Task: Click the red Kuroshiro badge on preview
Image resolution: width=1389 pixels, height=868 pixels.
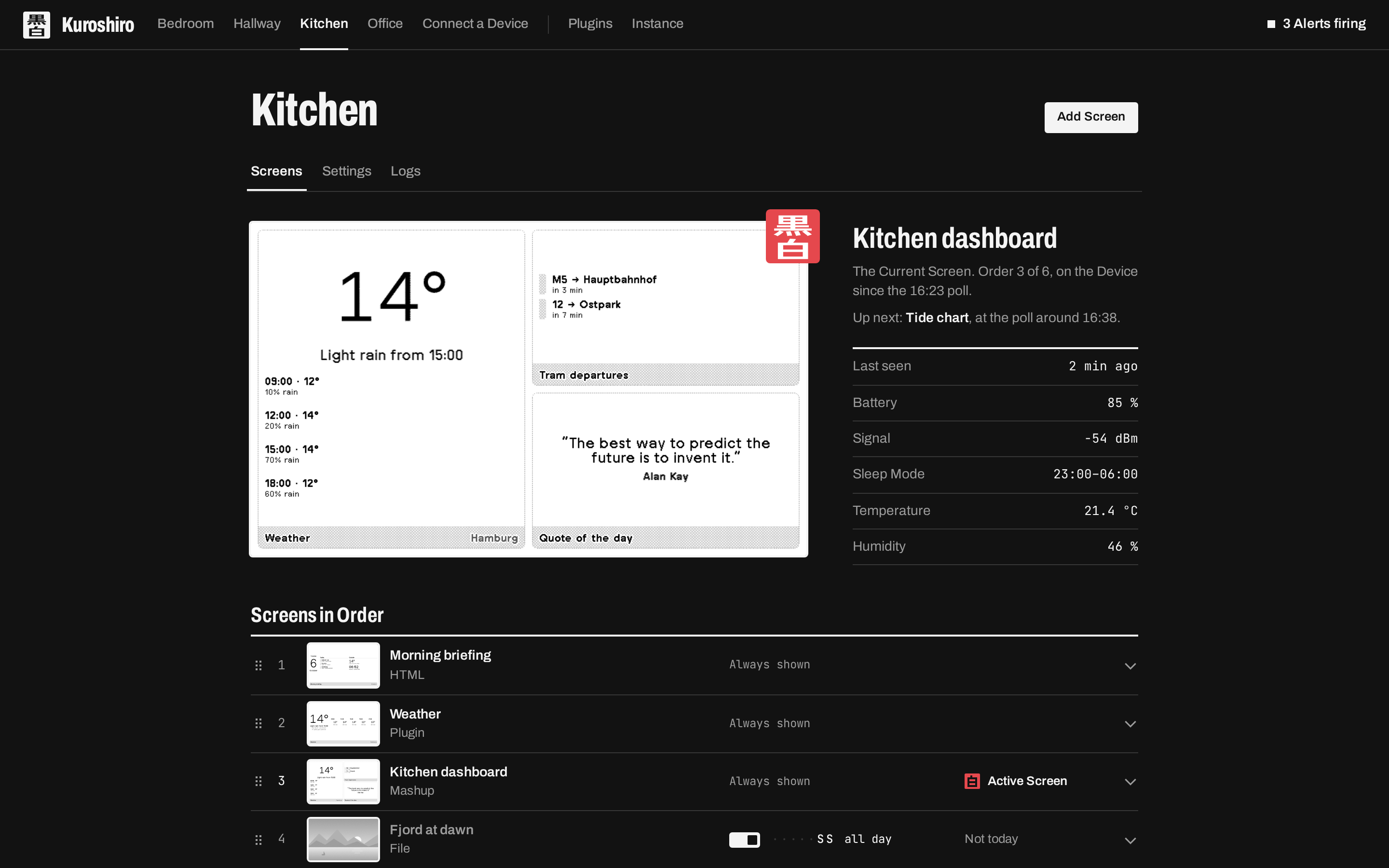Action: click(x=792, y=236)
